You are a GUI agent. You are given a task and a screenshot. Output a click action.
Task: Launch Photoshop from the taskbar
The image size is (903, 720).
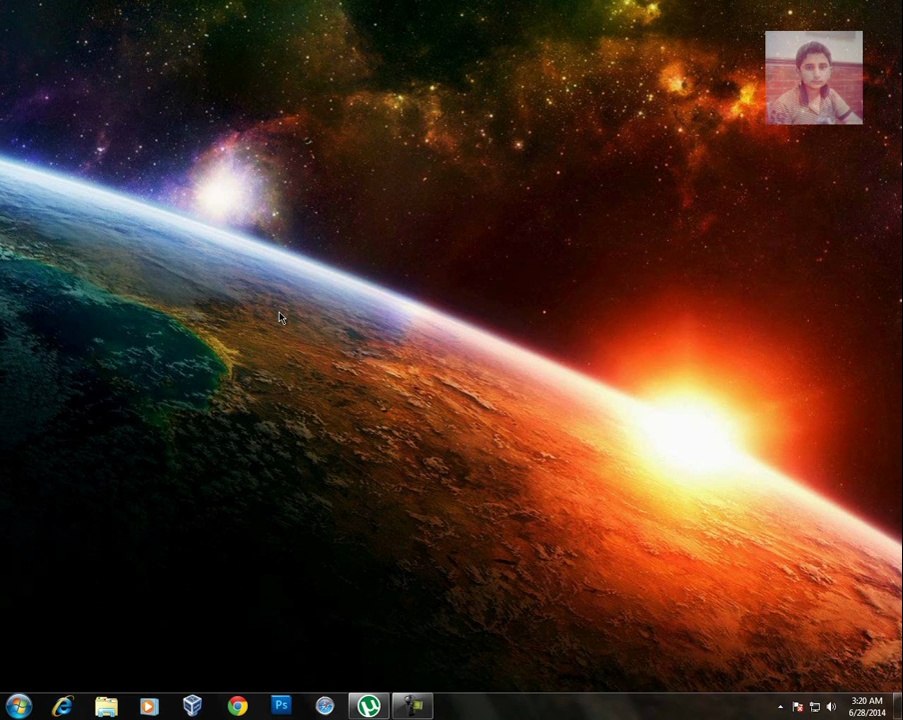281,705
